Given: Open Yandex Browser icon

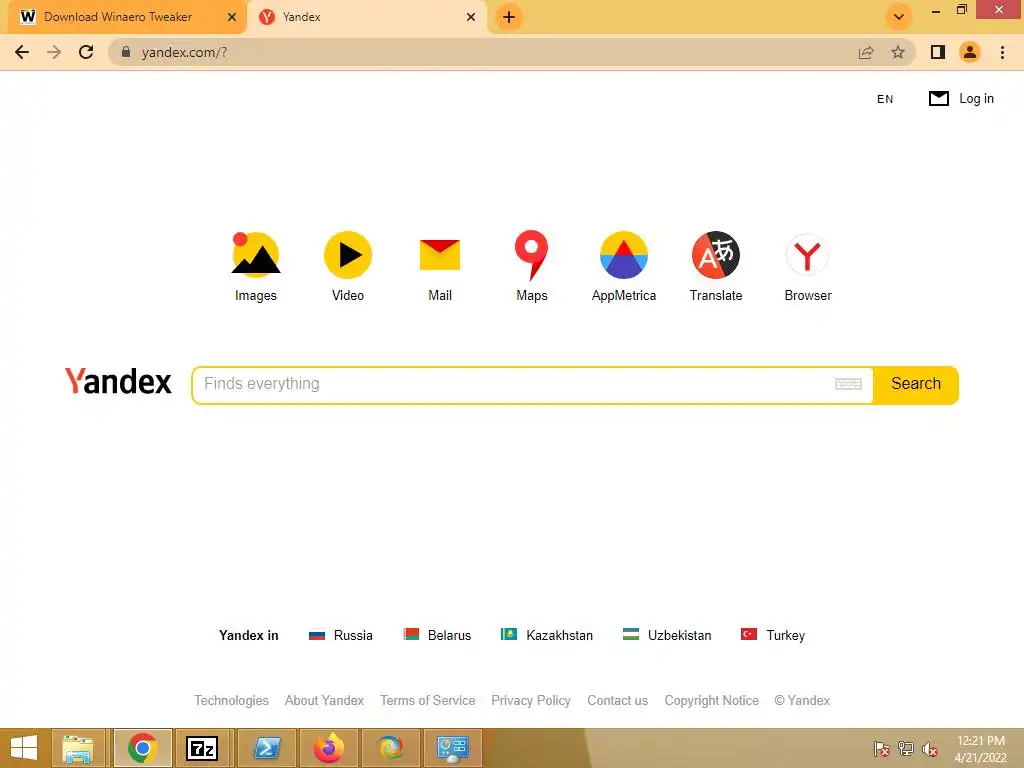Looking at the screenshot, I should tap(808, 255).
